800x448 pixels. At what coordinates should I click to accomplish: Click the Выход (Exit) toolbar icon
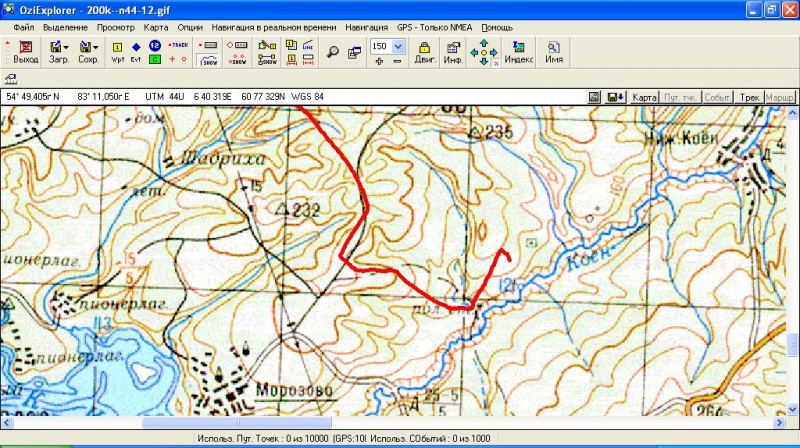tap(25, 52)
